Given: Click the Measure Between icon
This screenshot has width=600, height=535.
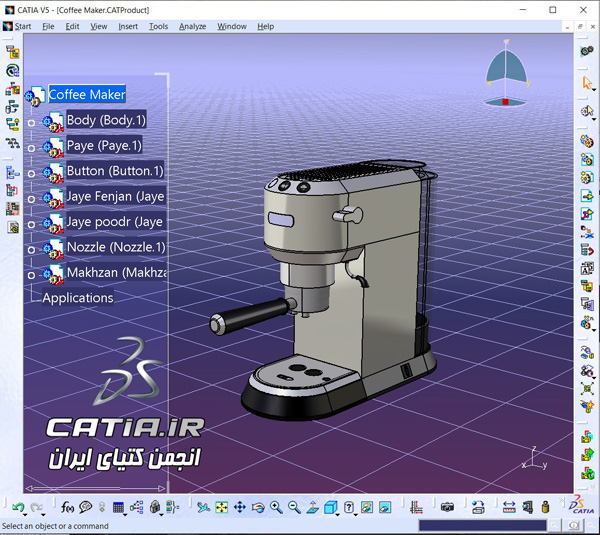Looking at the screenshot, I should tap(509, 507).
